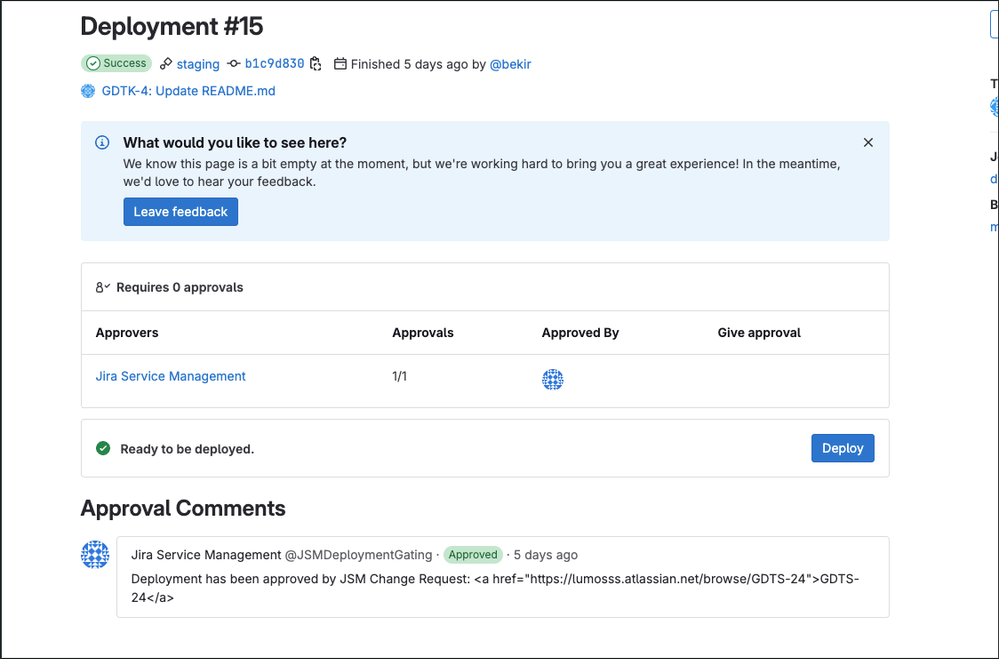Click the commit icon preceding b1c9d830
This screenshot has height=659, width=999.
pos(232,63)
